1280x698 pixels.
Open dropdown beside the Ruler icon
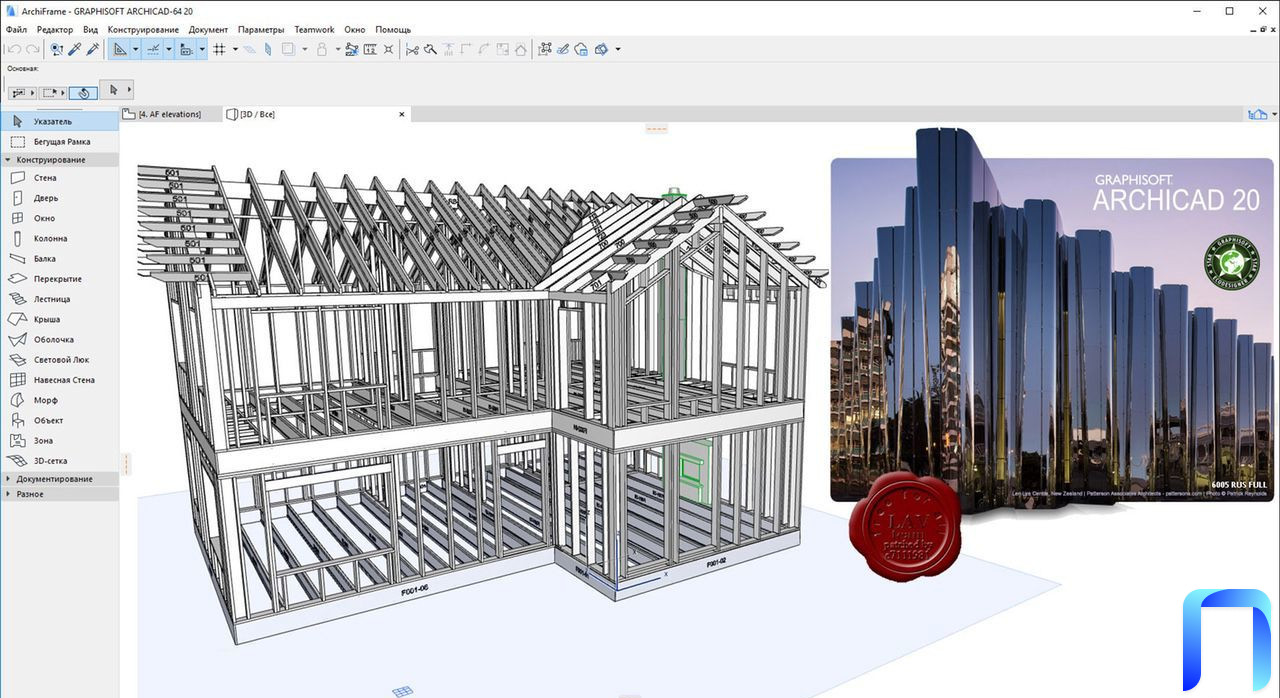click(201, 49)
